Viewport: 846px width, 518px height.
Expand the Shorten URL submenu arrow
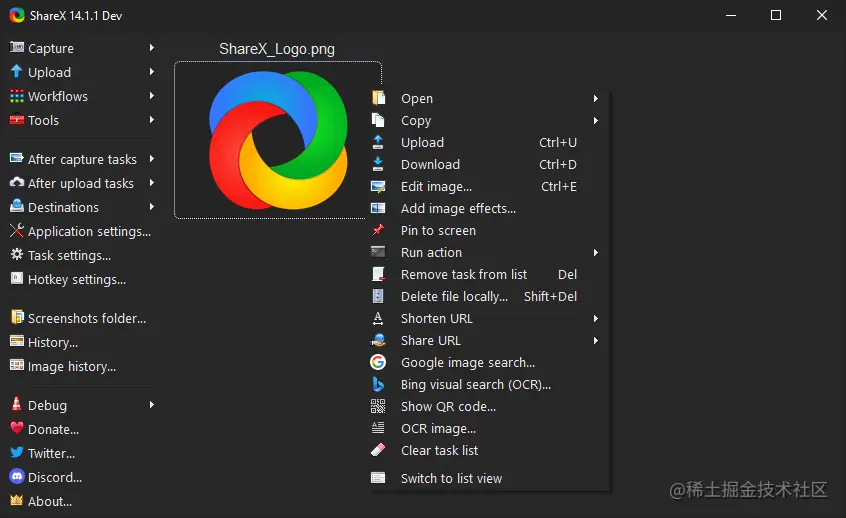(x=596, y=319)
